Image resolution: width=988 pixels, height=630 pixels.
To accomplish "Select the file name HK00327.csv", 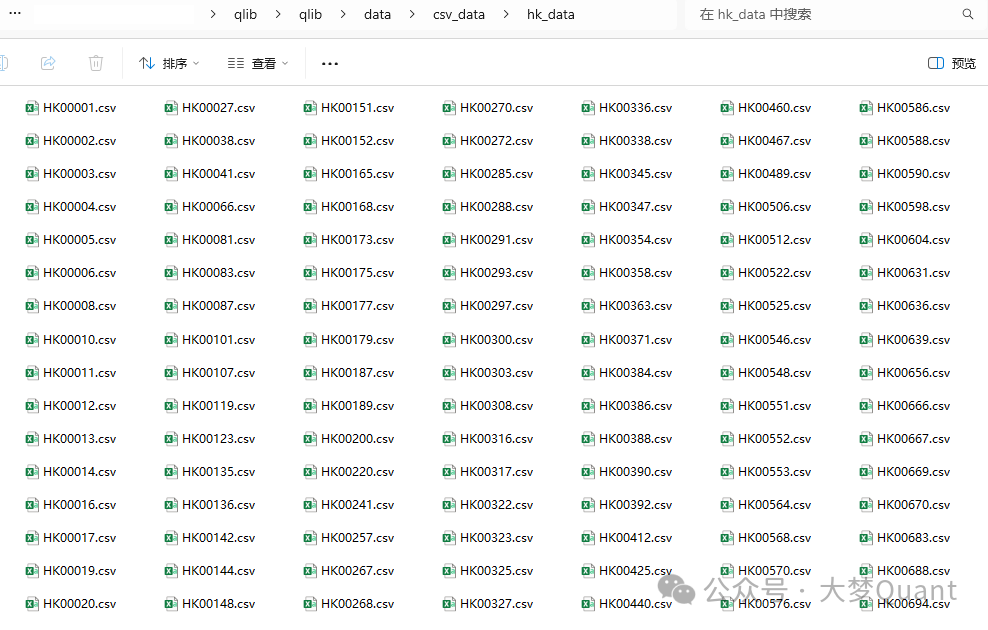I will click(x=497, y=604).
